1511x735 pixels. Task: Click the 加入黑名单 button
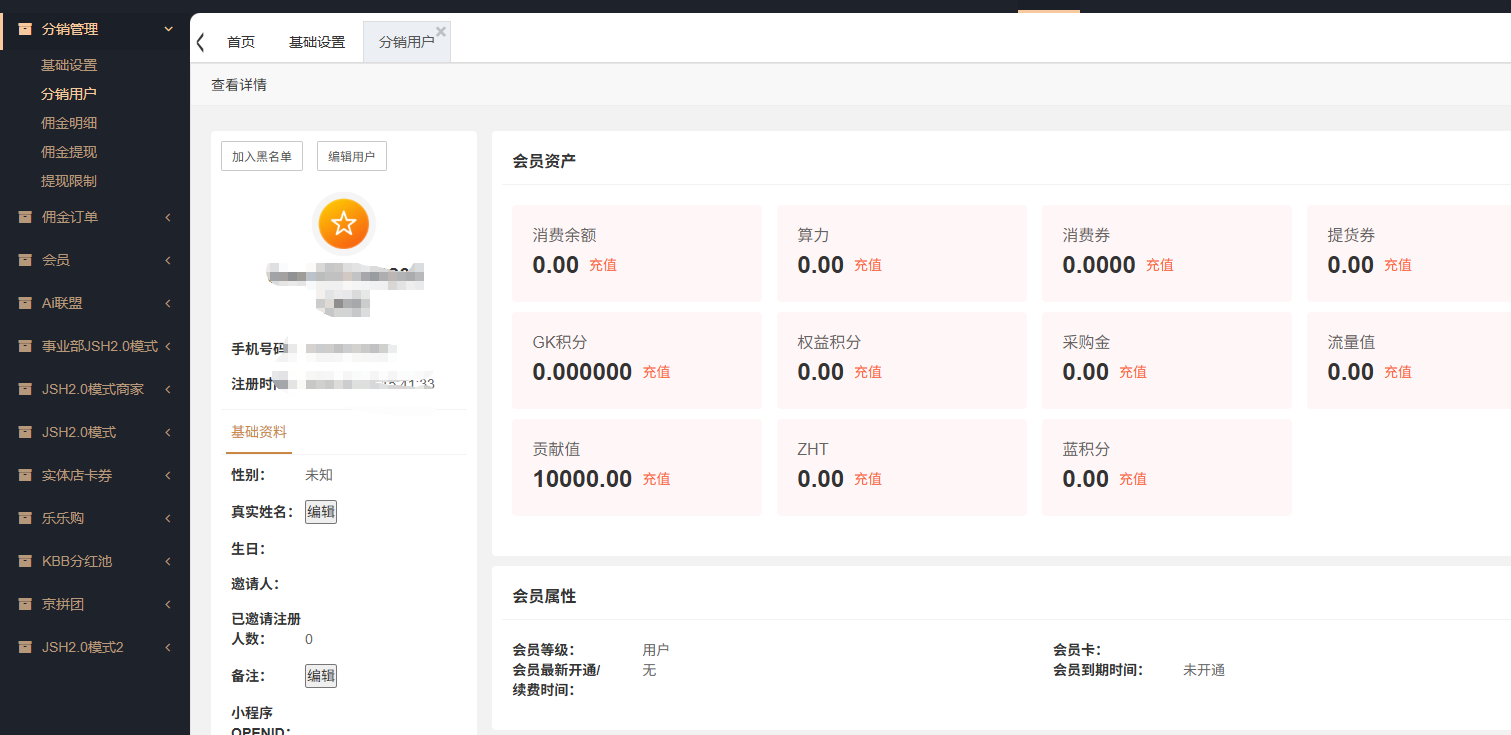point(262,156)
